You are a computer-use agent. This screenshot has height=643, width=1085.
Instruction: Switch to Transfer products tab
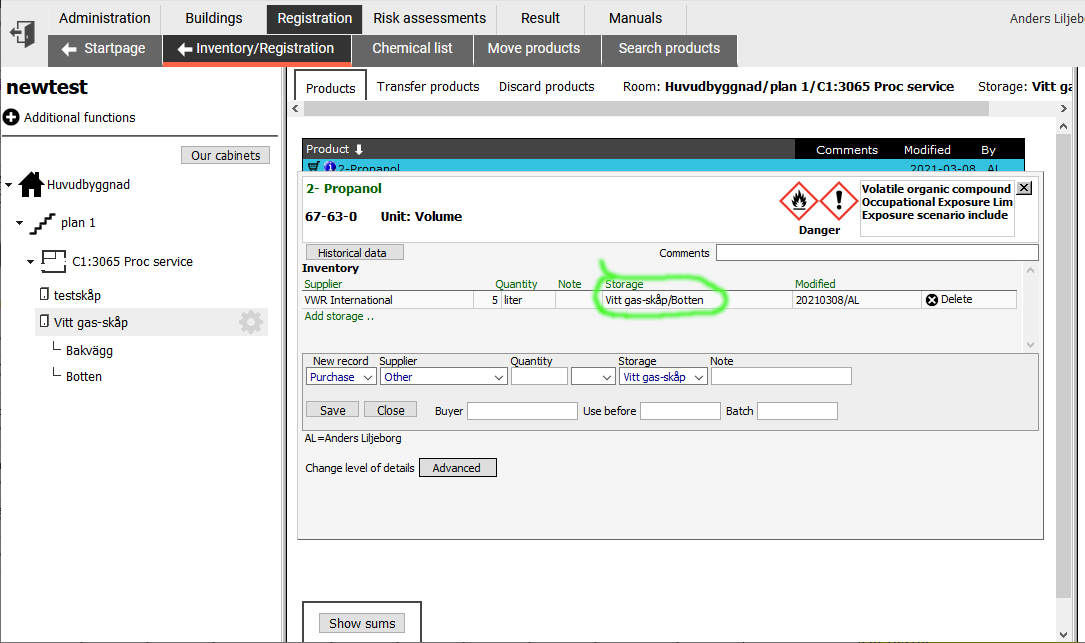pos(428,87)
